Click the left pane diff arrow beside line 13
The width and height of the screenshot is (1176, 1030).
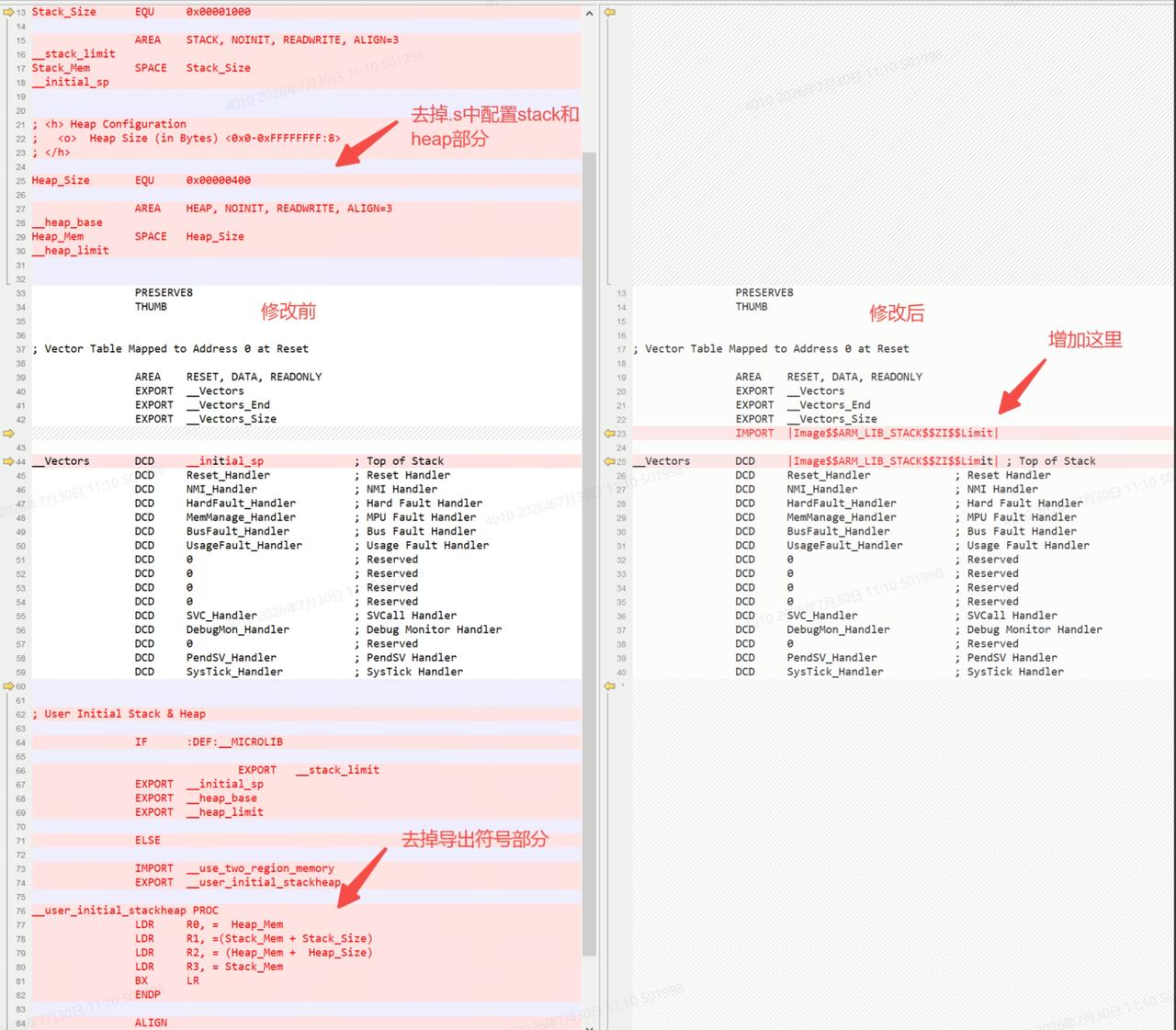point(8,12)
